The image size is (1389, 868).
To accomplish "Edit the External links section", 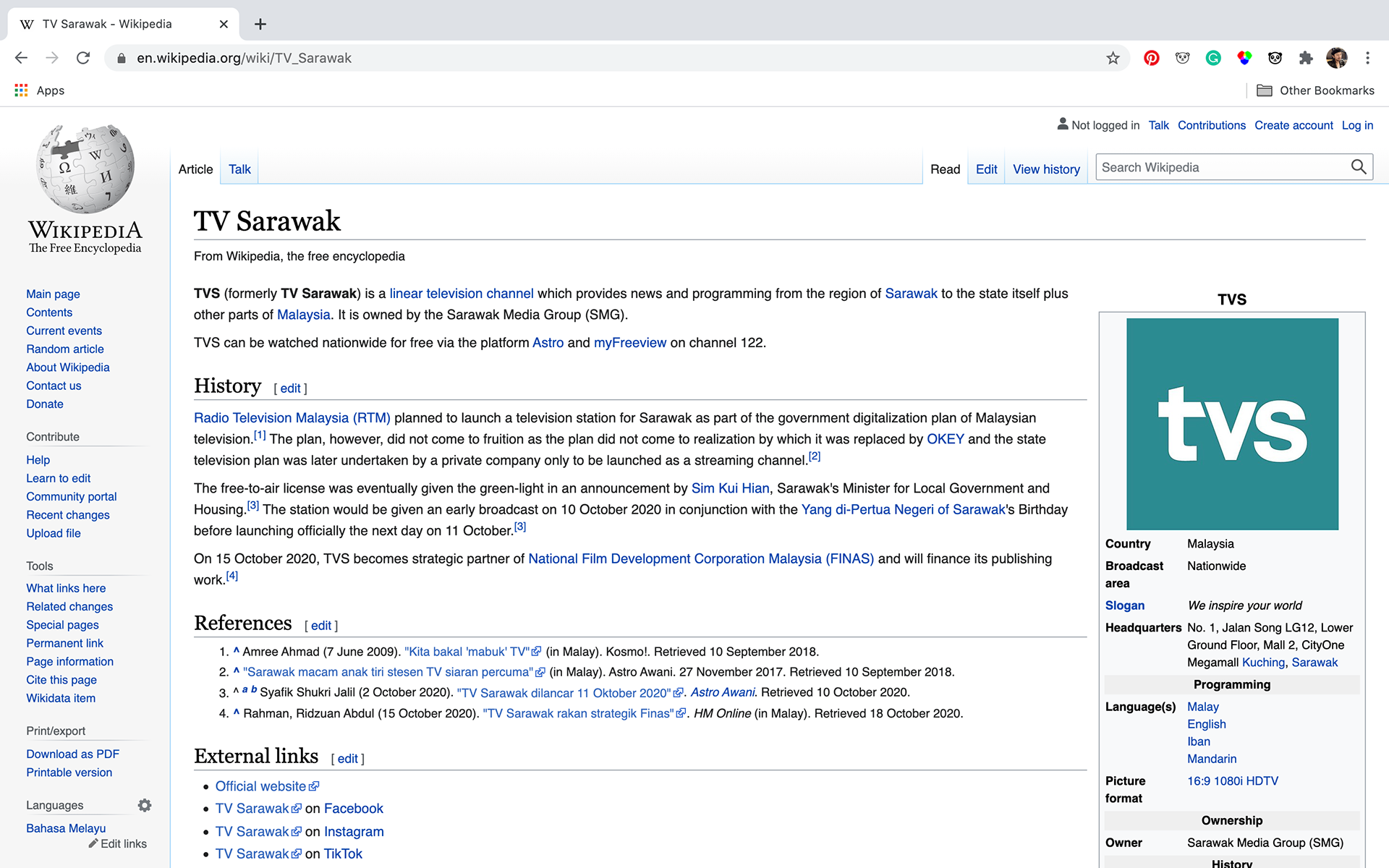I will click(347, 759).
